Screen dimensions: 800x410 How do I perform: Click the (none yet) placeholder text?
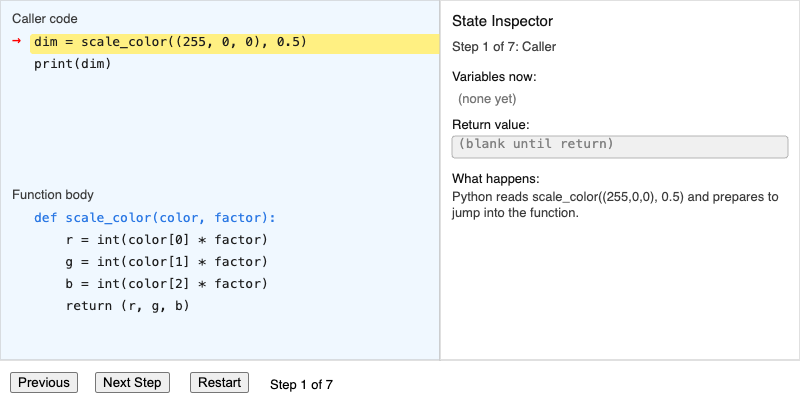tap(487, 99)
